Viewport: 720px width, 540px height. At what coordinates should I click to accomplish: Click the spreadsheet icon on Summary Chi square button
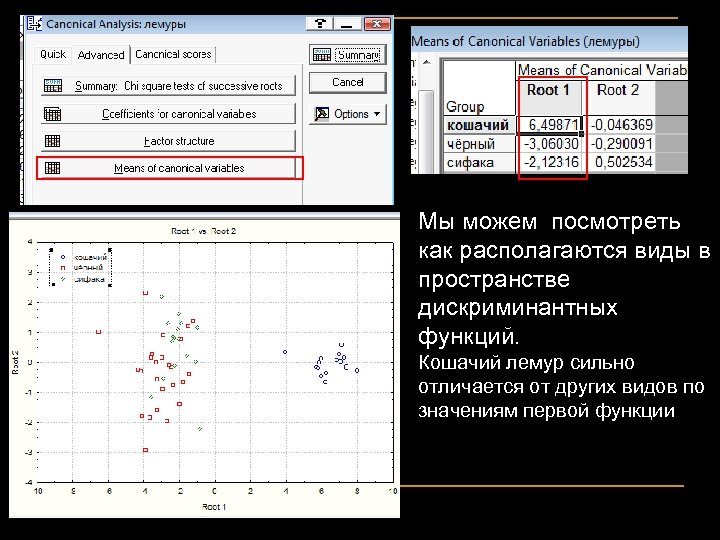tap(53, 86)
